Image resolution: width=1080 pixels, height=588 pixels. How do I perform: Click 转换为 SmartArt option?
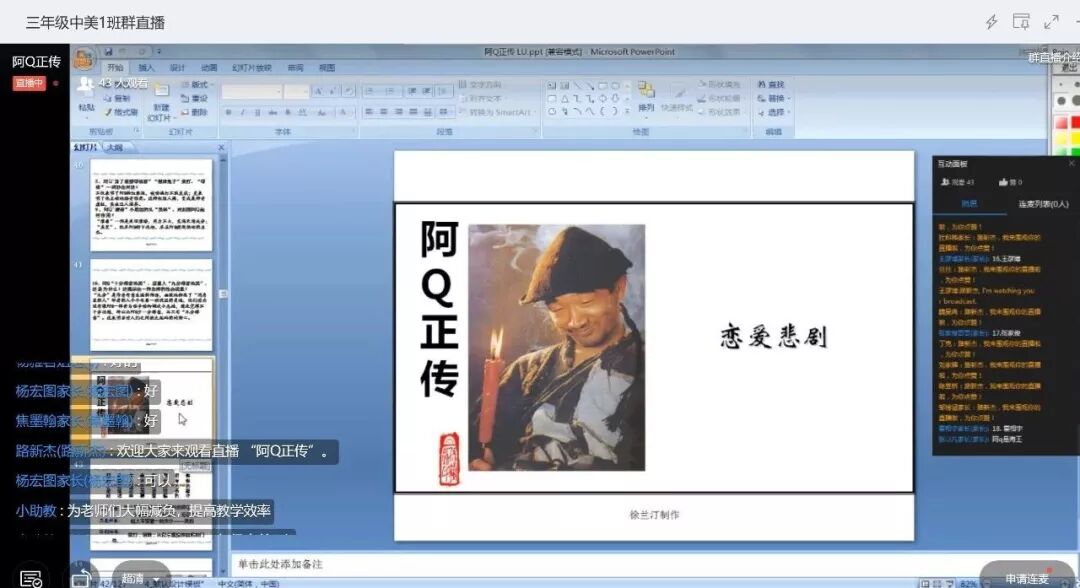495,112
